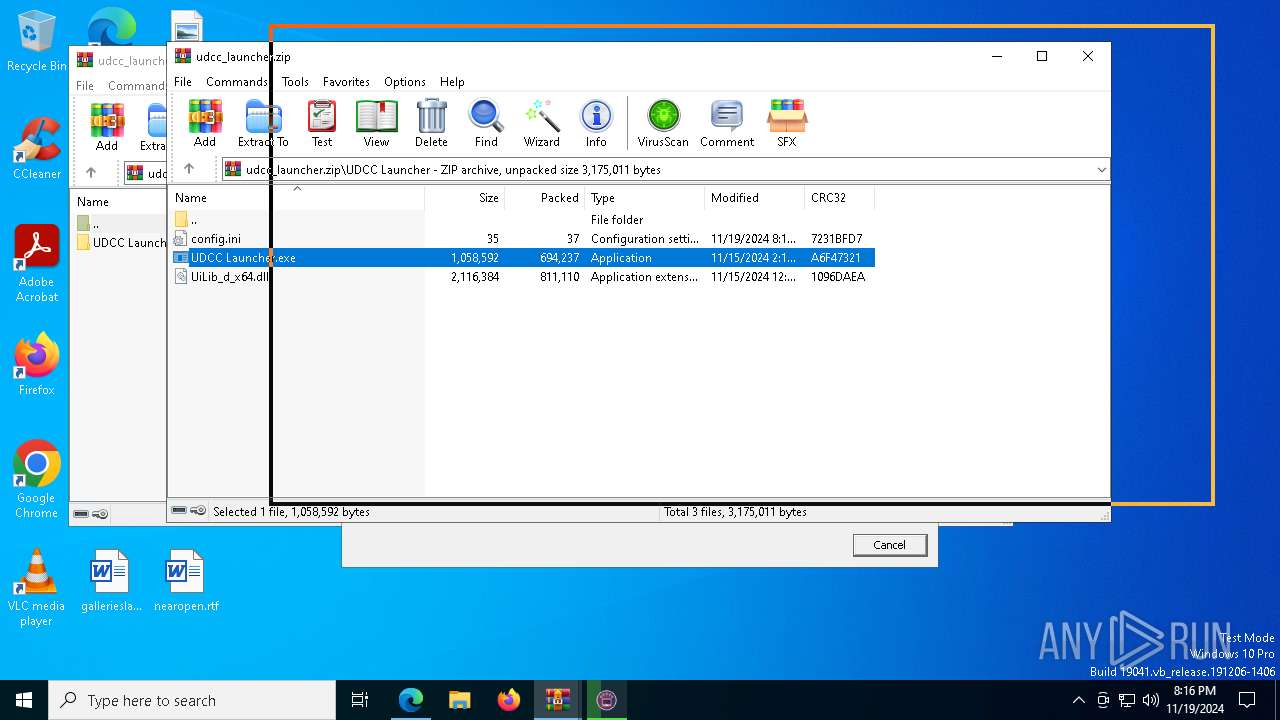
Task: Click the taskbar search box
Action: coord(192,700)
